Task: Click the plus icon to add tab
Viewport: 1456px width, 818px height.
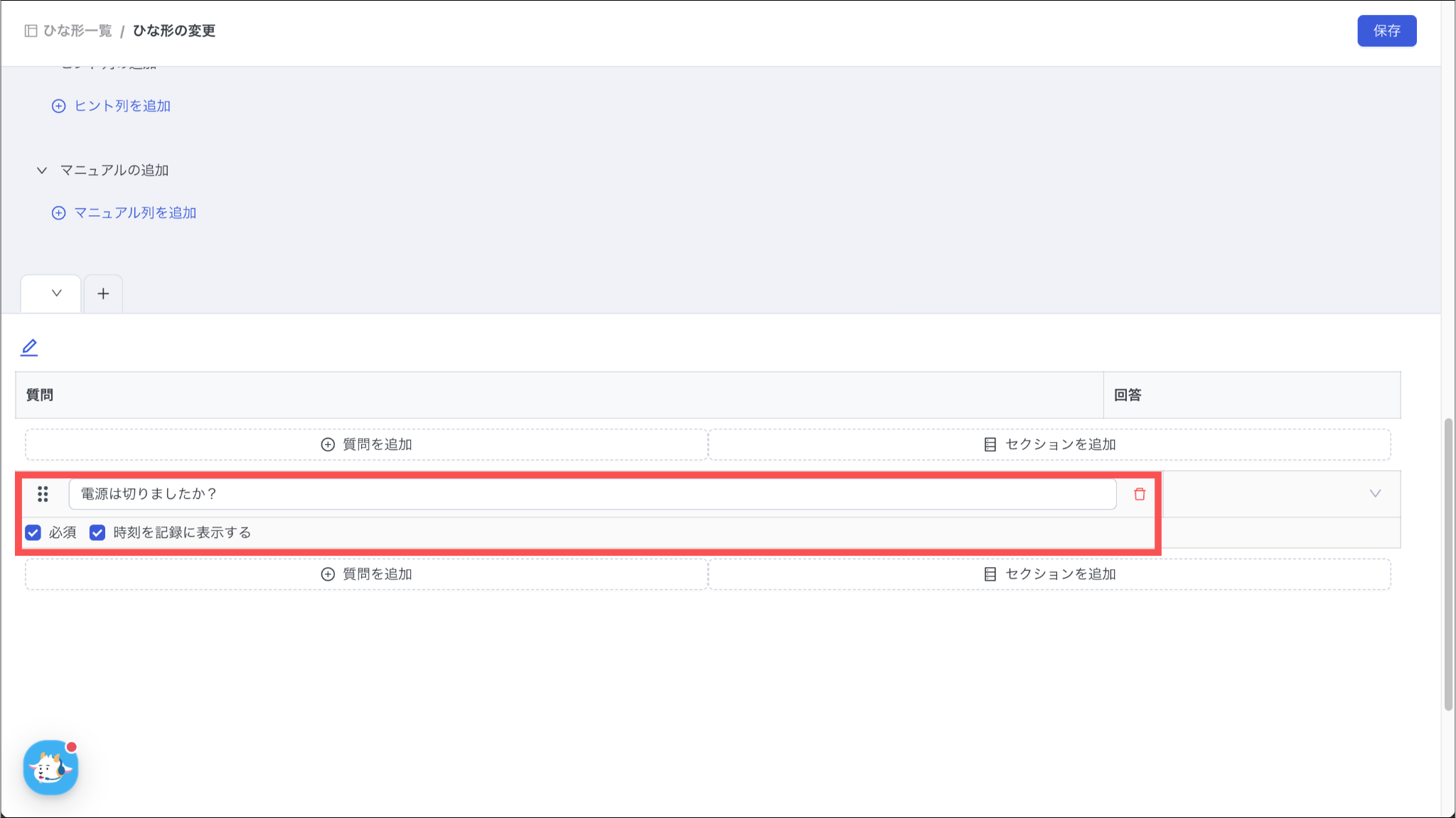Action: (x=103, y=294)
